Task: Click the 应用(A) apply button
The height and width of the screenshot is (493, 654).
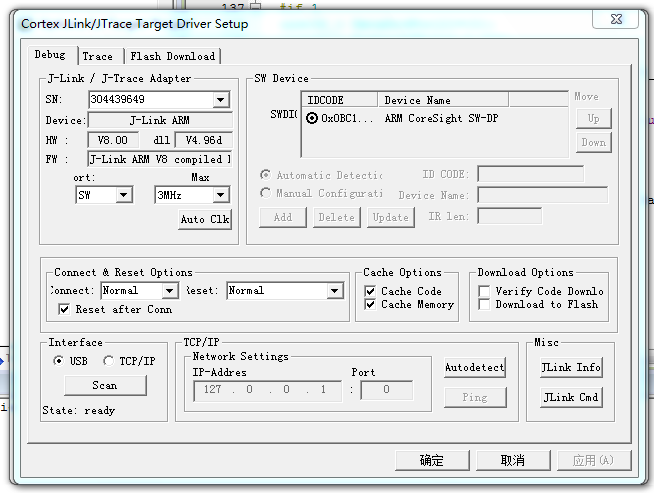Action: [x=594, y=460]
